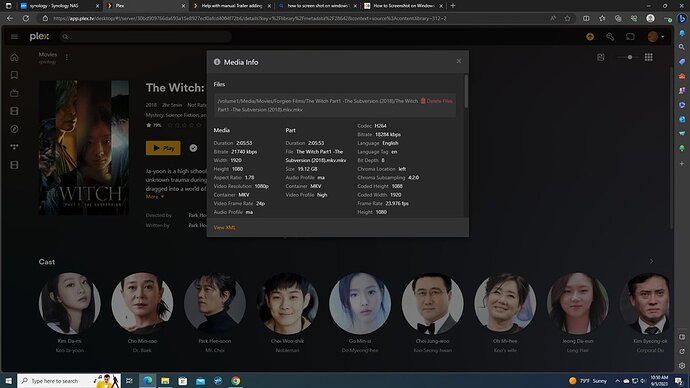Open Windows Start menu
Image resolution: width=690 pixels, height=388 pixels.
point(8,381)
